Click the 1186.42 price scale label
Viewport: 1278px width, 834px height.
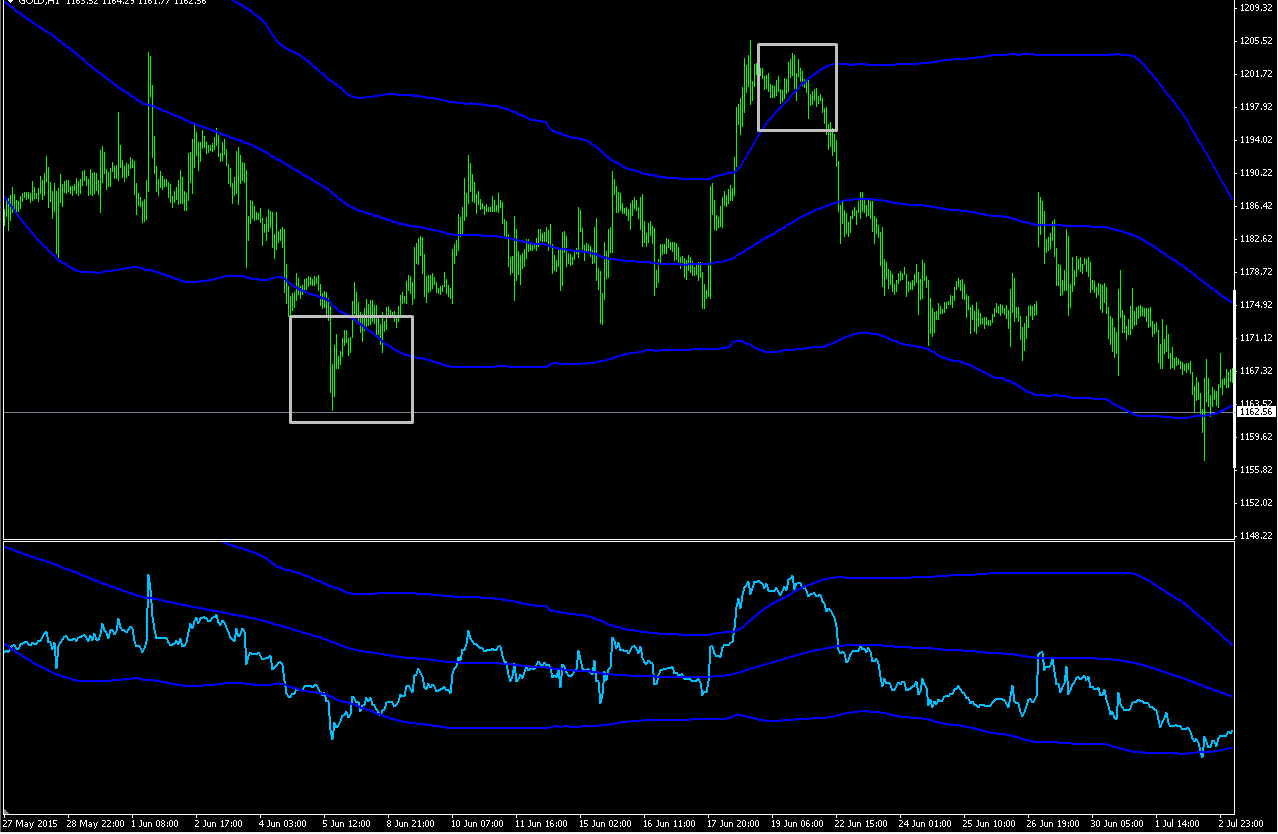click(1255, 206)
